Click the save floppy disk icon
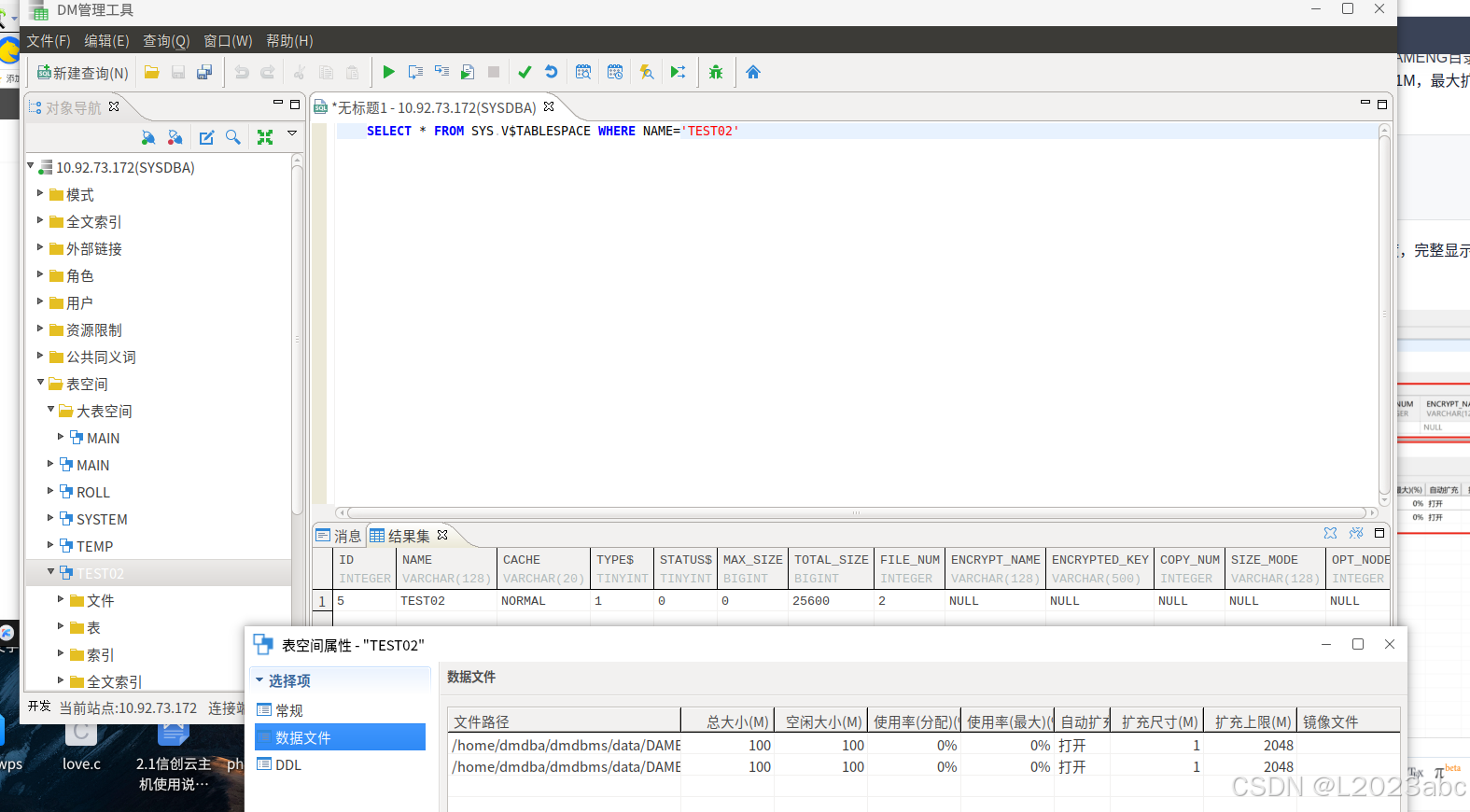Viewport: 1470px width, 812px height. [178, 72]
